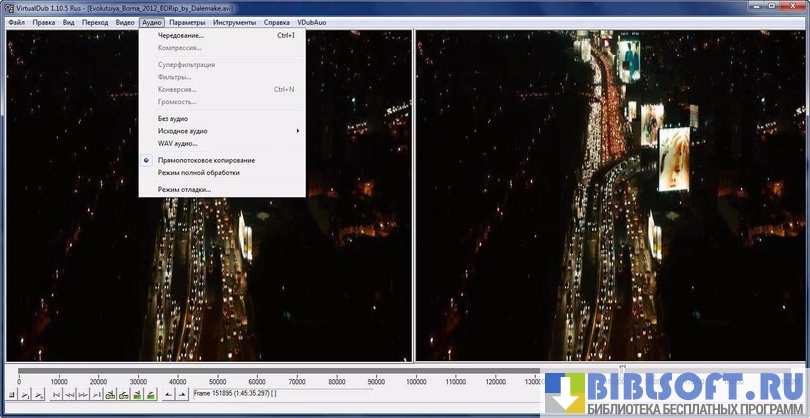Set the selection end marker

181,395
